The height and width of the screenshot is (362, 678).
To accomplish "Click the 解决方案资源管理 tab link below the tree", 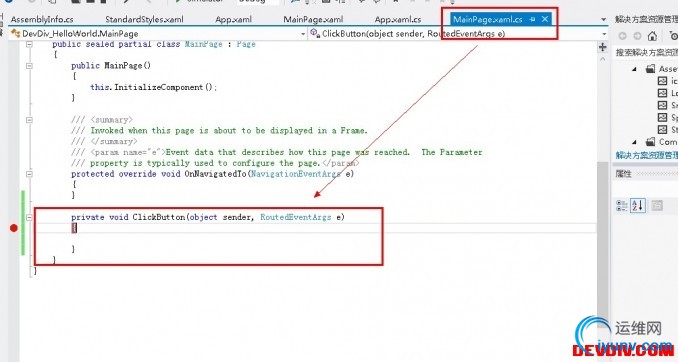I will pos(647,155).
